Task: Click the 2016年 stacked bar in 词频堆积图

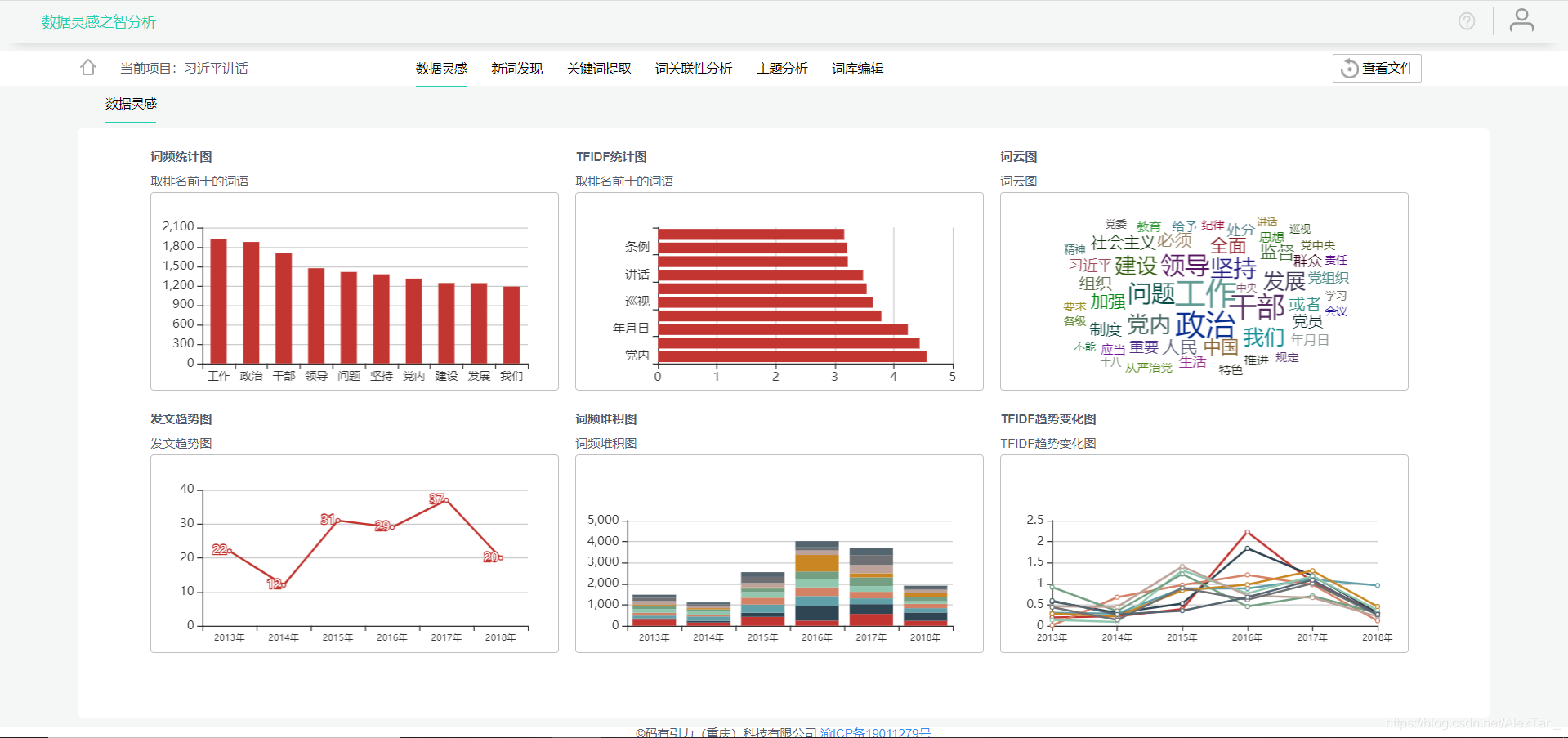Action: [817, 584]
